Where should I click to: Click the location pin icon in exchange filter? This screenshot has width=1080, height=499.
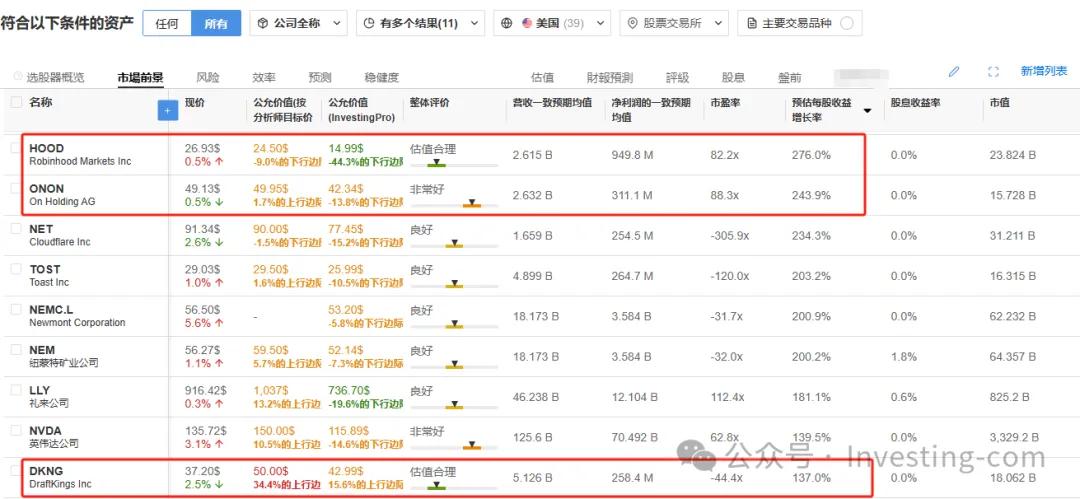[633, 23]
